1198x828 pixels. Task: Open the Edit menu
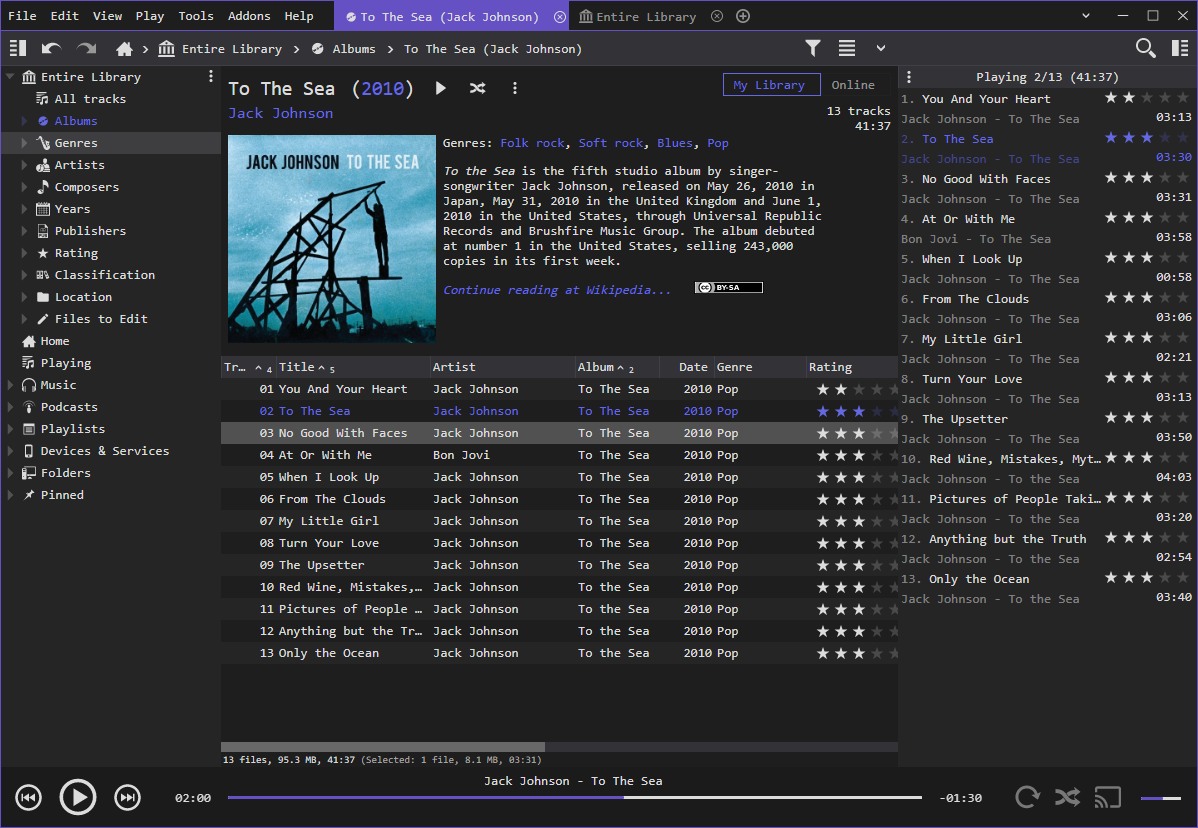pos(64,16)
